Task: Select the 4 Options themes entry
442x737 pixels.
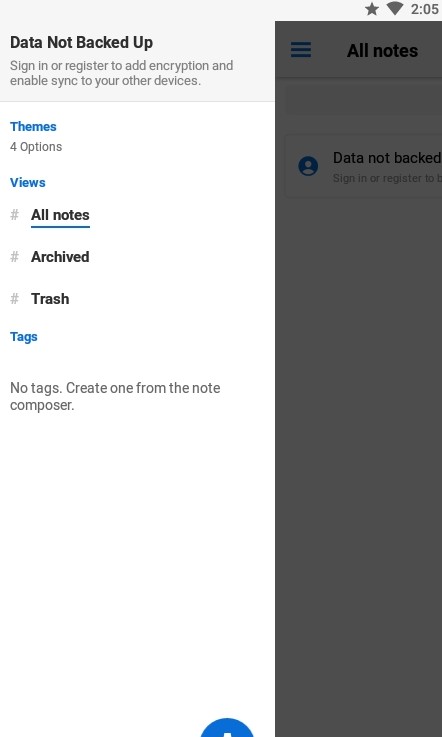Action: (36, 147)
